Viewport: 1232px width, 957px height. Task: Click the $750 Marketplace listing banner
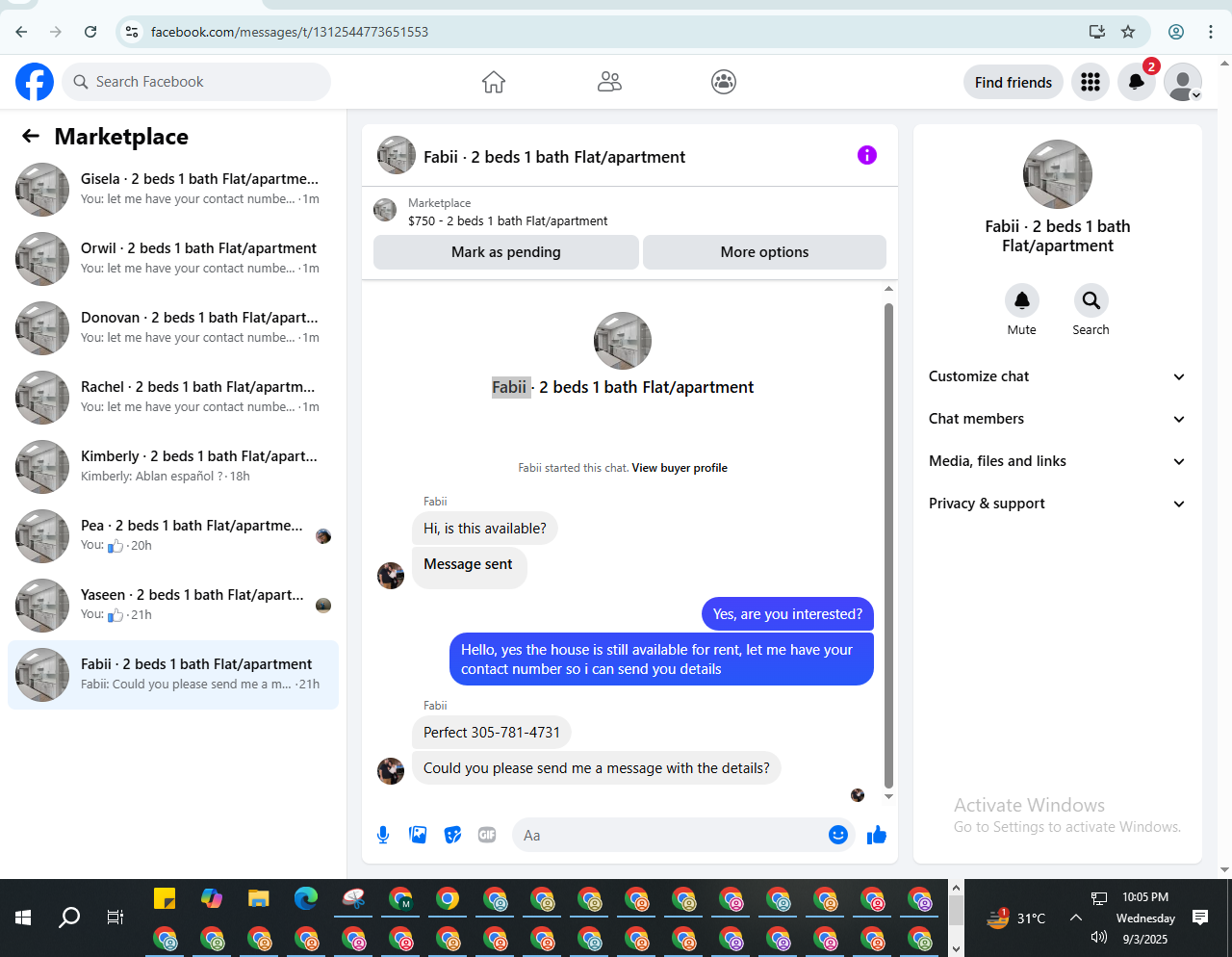629,212
